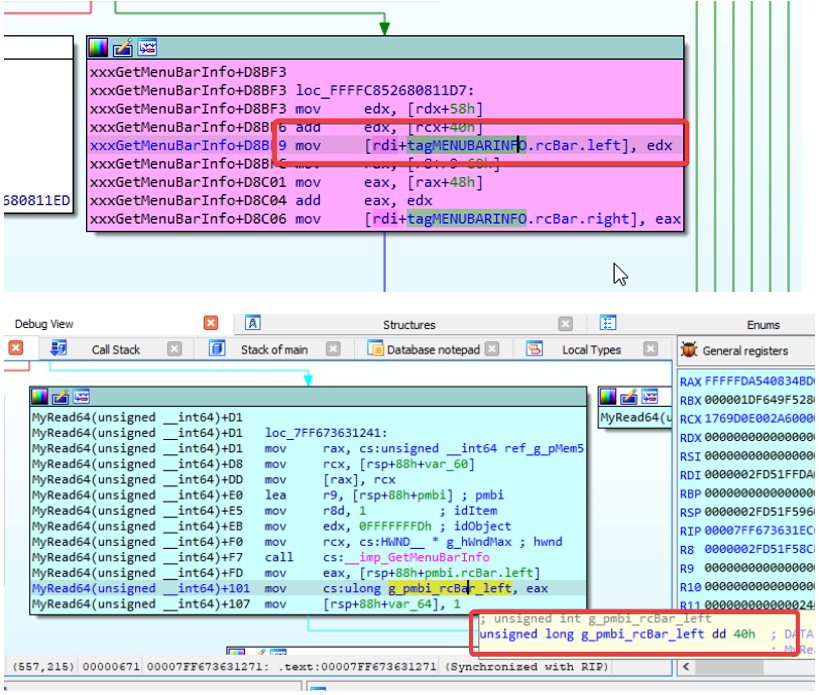Close the Stack of main tab
Image resolution: width=819 pixels, height=695 pixels.
333,349
